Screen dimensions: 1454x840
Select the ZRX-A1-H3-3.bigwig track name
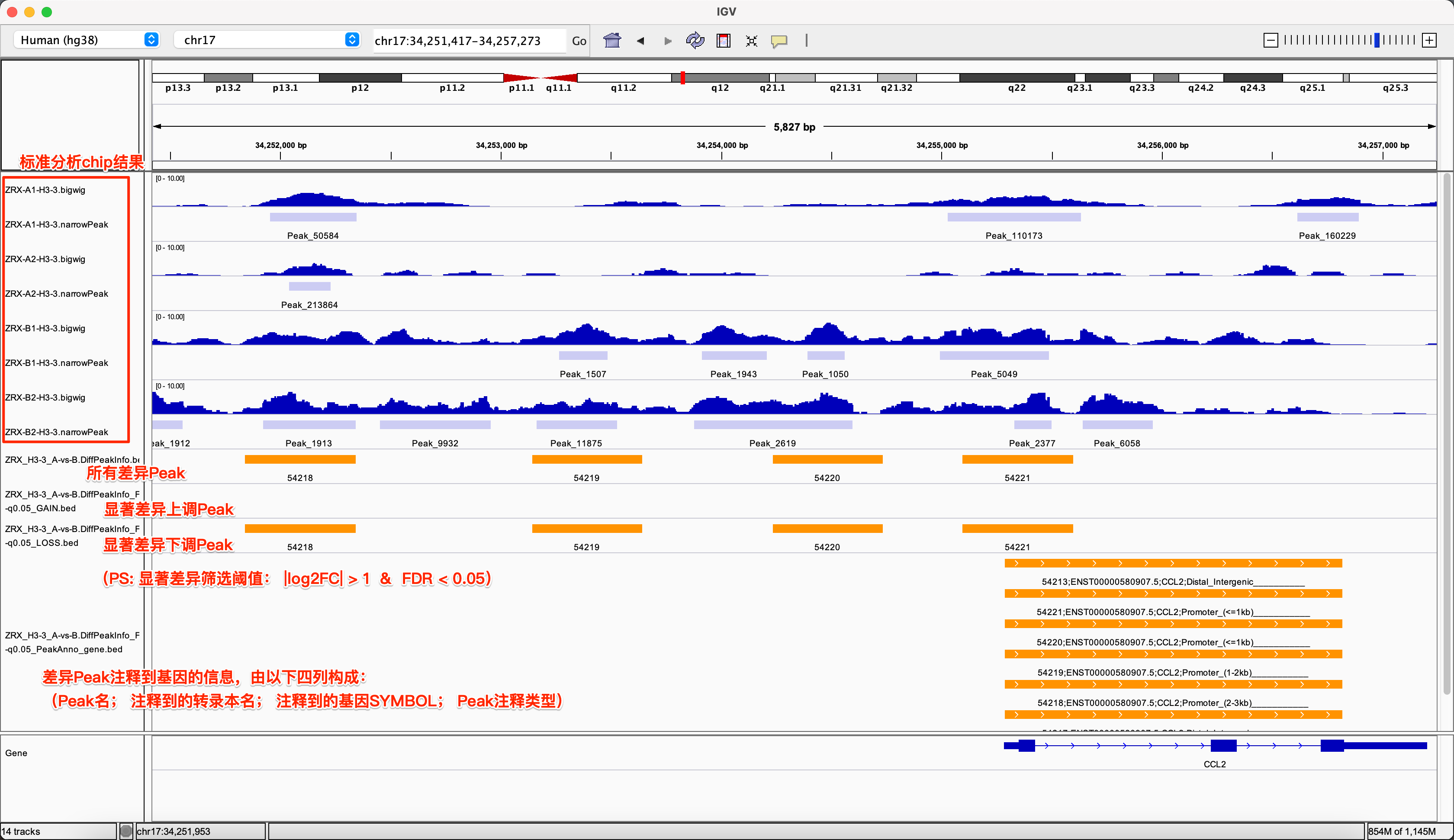coord(45,190)
